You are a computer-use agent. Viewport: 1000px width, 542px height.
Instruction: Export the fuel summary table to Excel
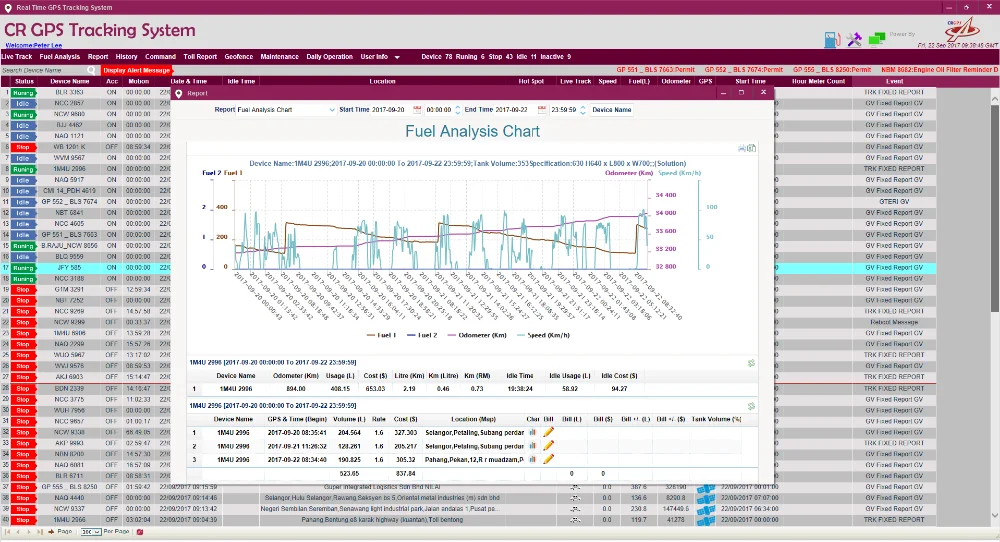click(x=751, y=363)
